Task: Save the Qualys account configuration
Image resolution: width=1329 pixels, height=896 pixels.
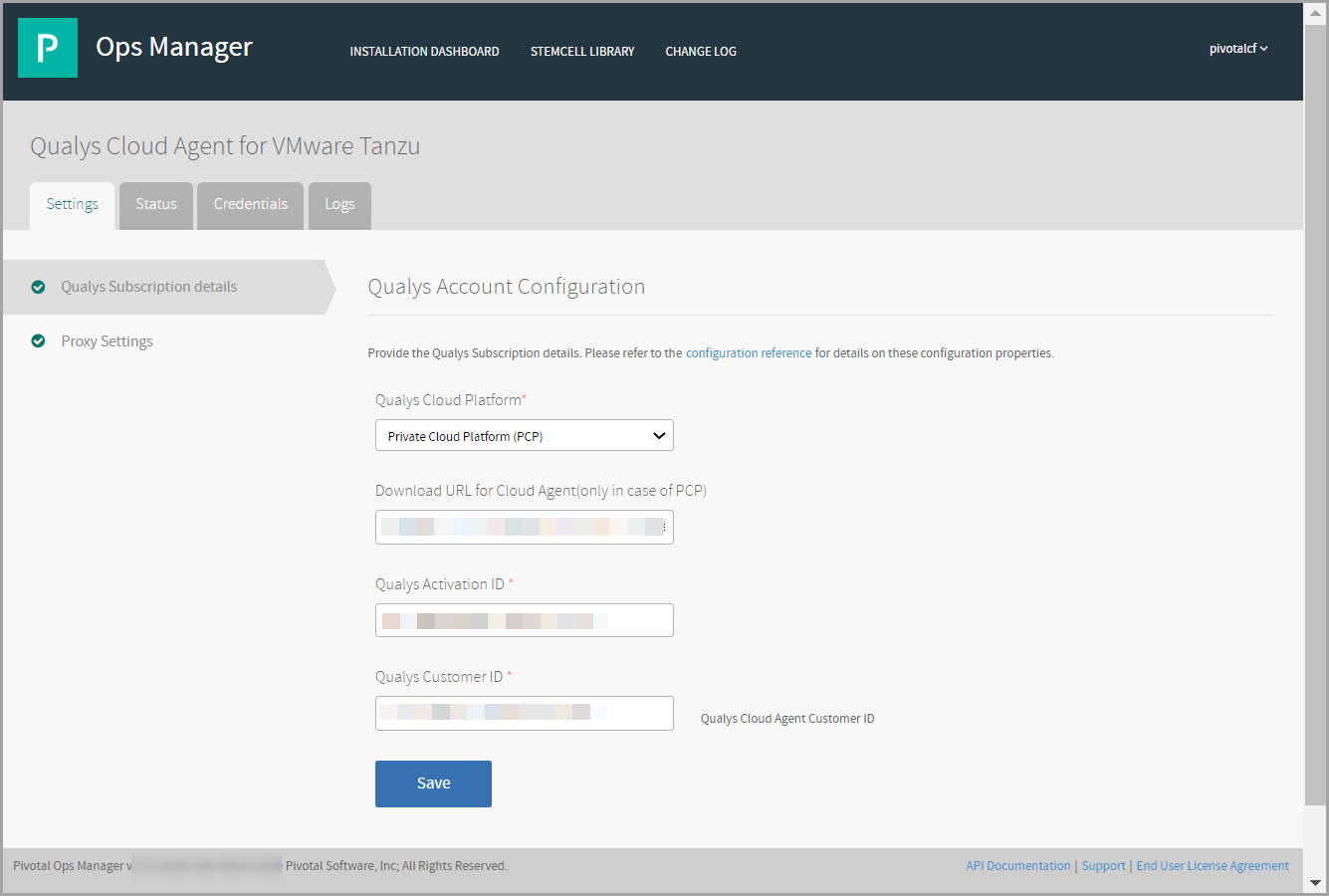Action: tap(433, 784)
